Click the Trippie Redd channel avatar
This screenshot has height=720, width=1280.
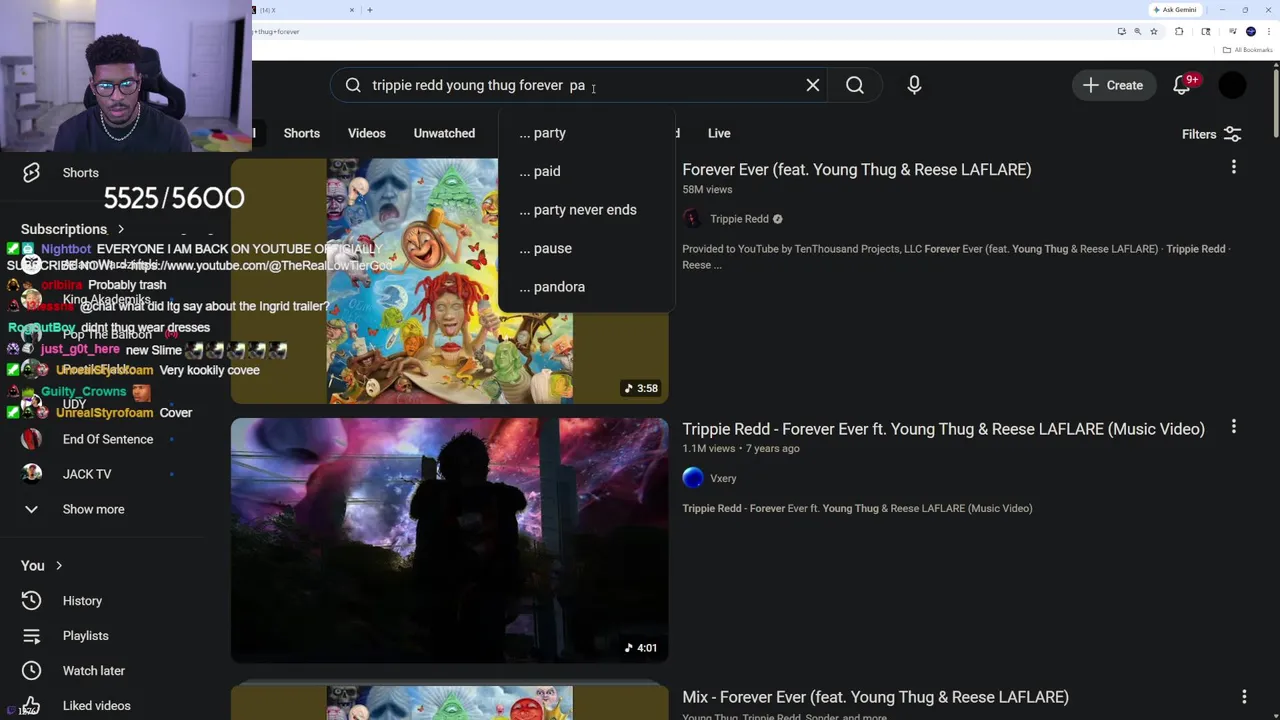(x=693, y=219)
